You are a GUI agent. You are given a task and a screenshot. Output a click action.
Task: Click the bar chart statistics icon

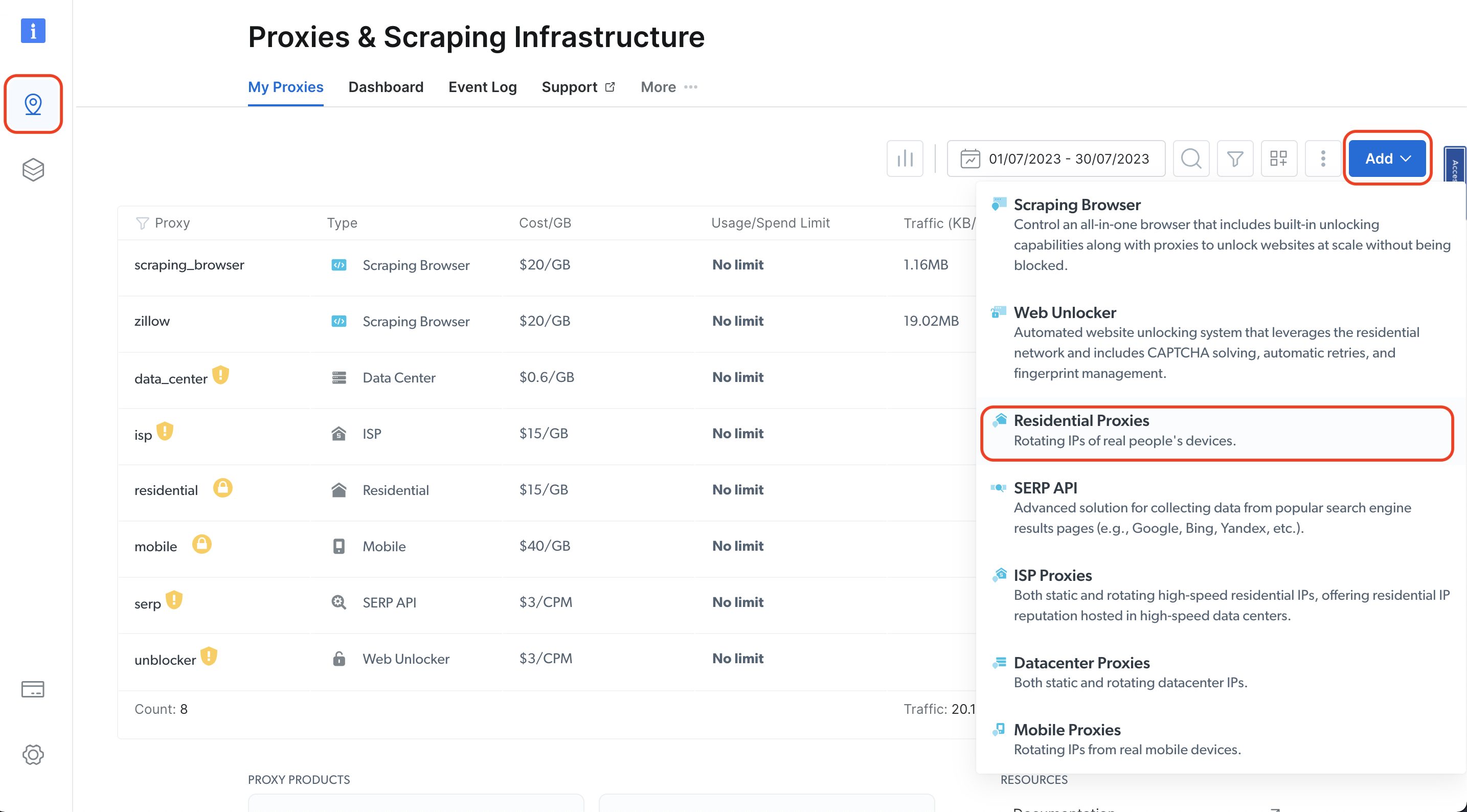tap(905, 159)
